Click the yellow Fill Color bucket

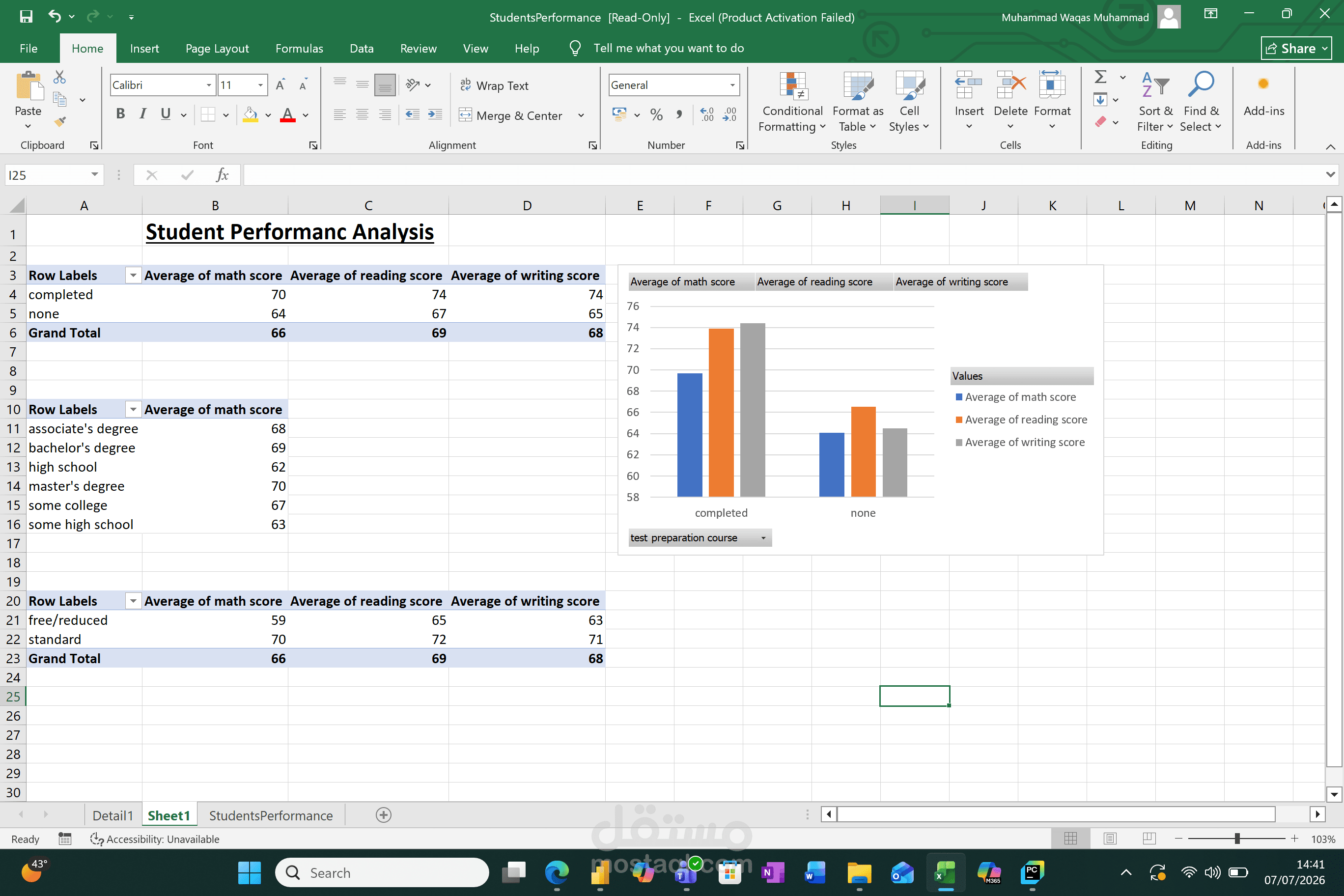tap(251, 115)
